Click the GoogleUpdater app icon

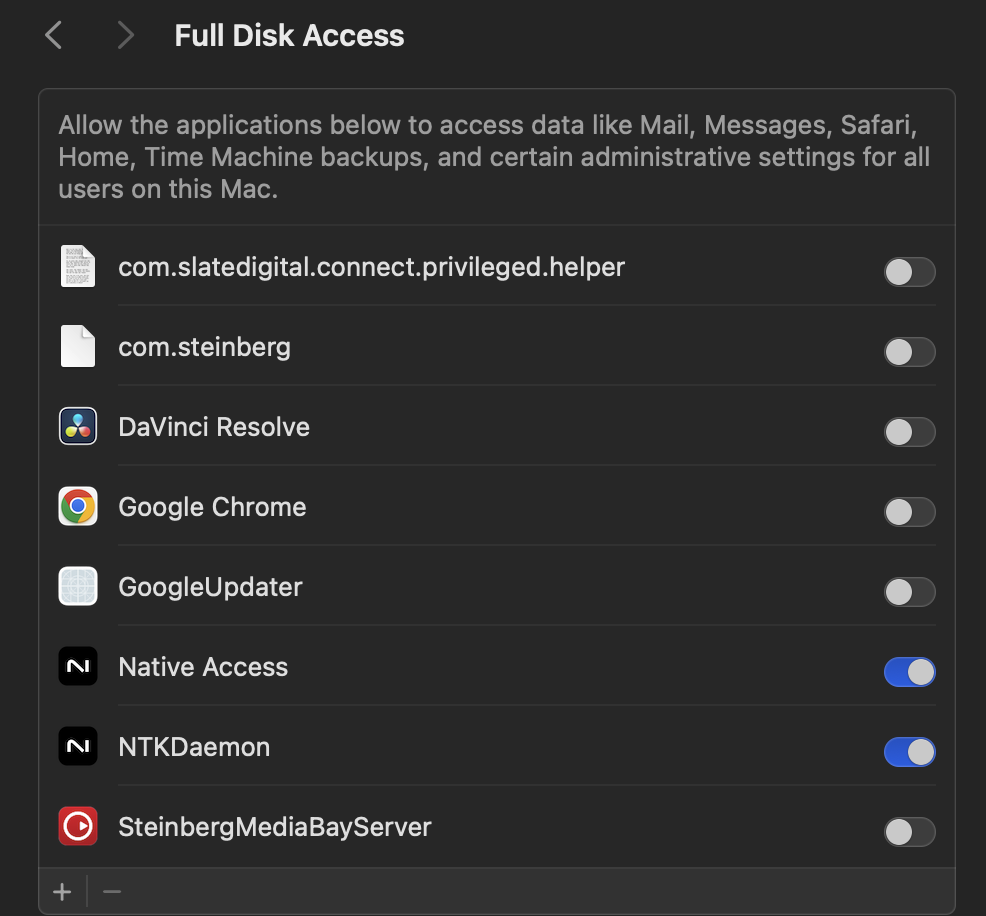coord(78,586)
